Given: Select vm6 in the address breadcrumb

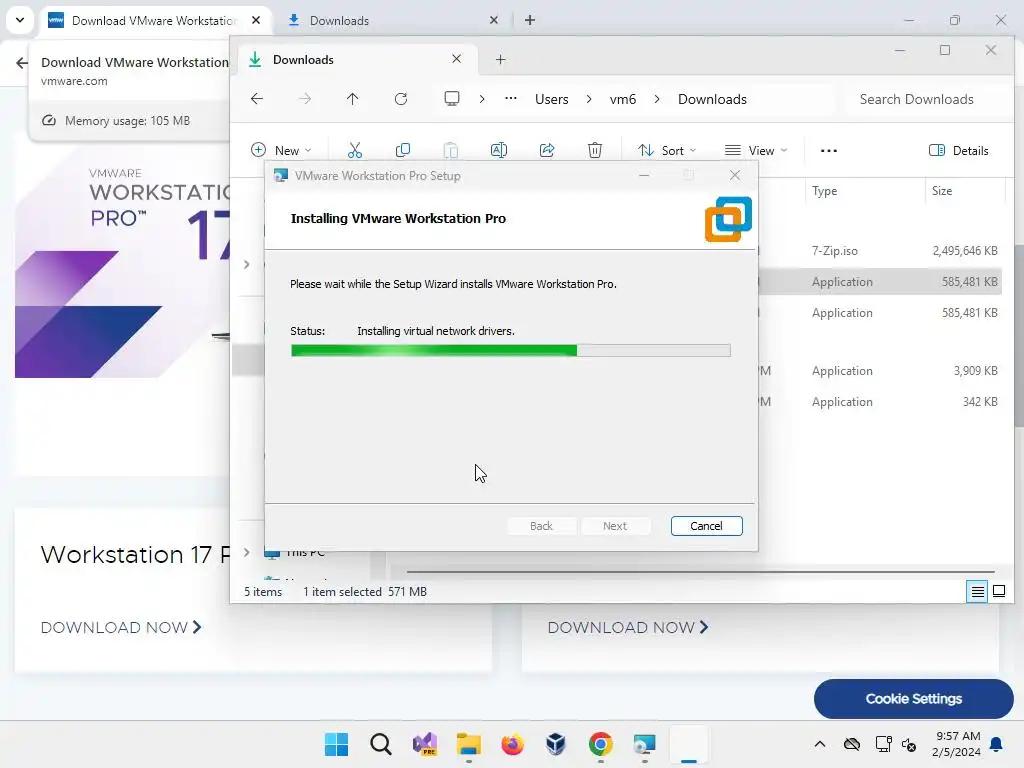Looking at the screenshot, I should pyautogui.click(x=623, y=99).
